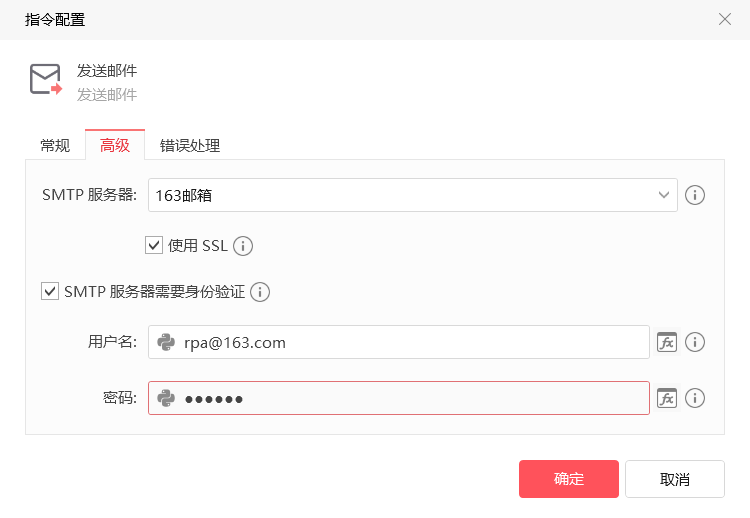The image size is (750, 518).
Task: Click the info icon beside SMTP server dropdown
Action: (695, 195)
